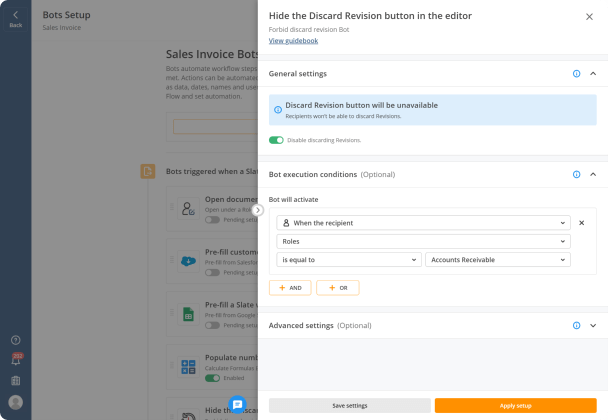This screenshot has width=608, height=420.
Task: Click the Bot will activate label
Action: [294, 200]
